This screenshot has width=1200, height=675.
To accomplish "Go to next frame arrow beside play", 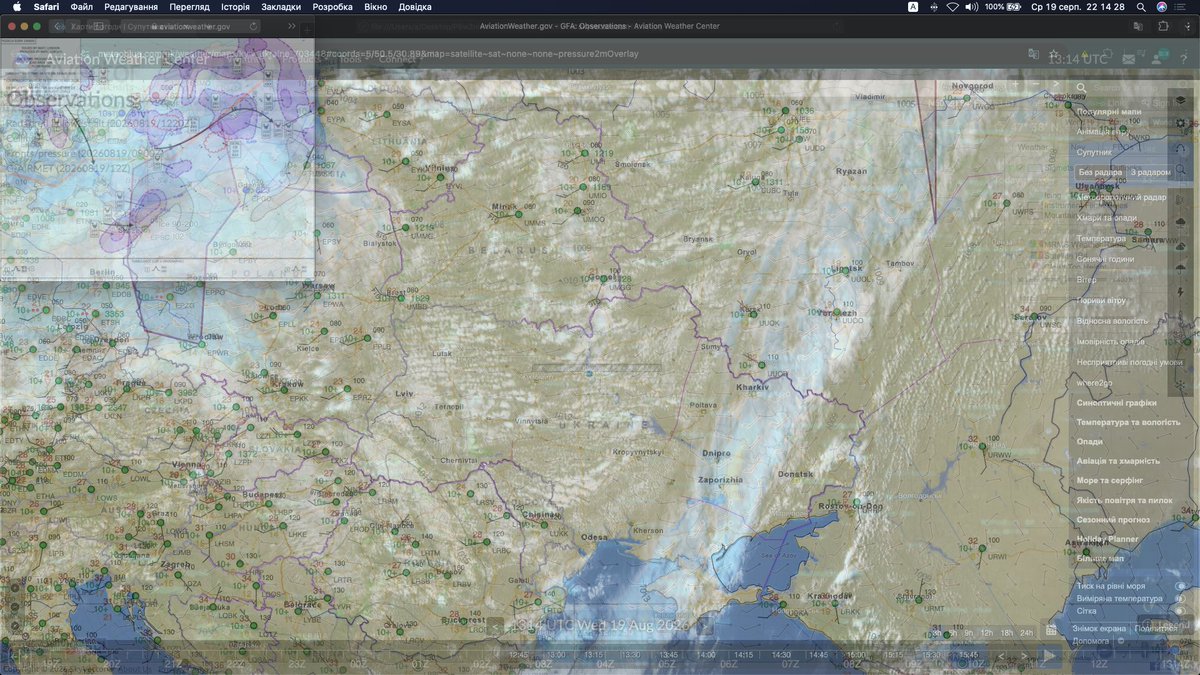I will (1024, 656).
